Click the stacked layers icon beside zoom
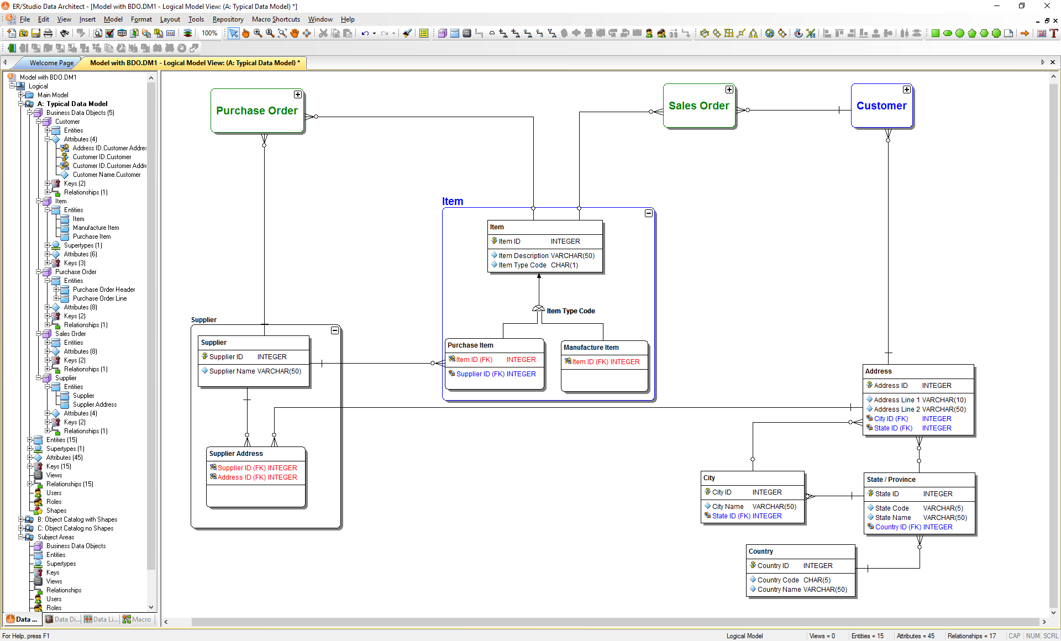This screenshot has height=641, width=1061. (x=188, y=33)
